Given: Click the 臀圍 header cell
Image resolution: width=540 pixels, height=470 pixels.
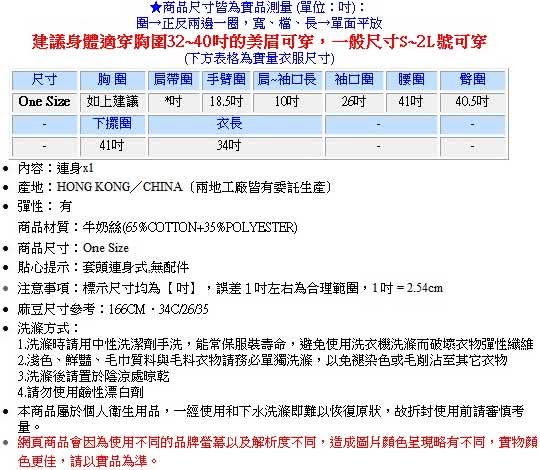Looking at the screenshot, I should click(x=472, y=80).
